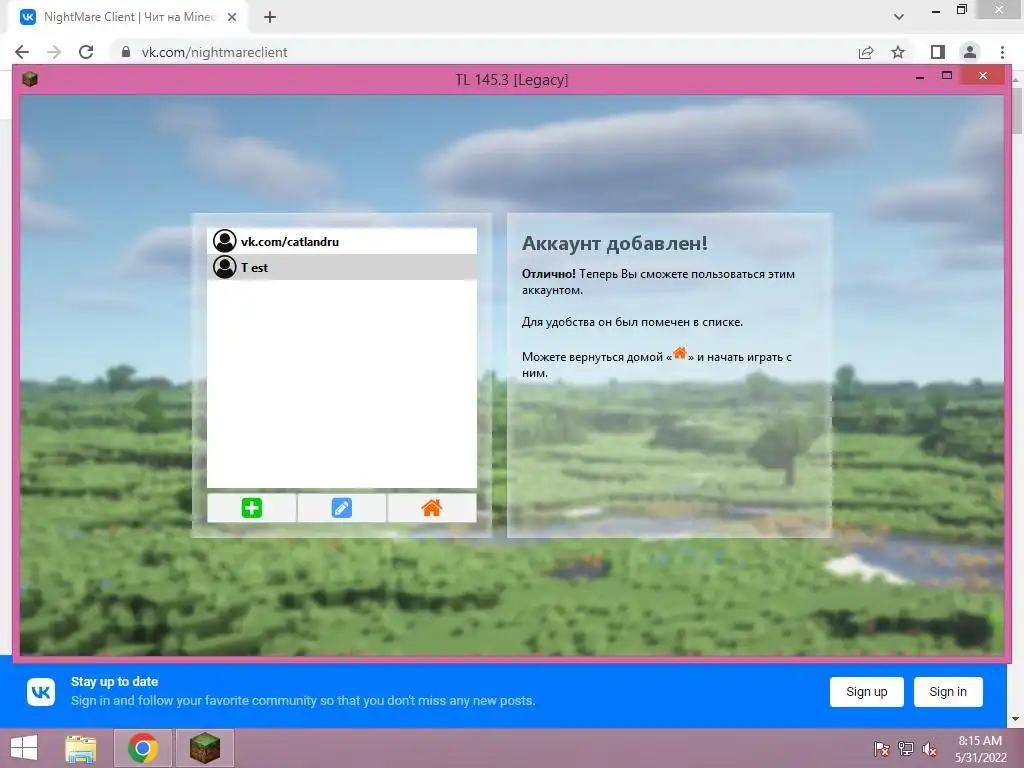The image size is (1024, 768).
Task: View site information via padlock icon
Action: coord(126,52)
